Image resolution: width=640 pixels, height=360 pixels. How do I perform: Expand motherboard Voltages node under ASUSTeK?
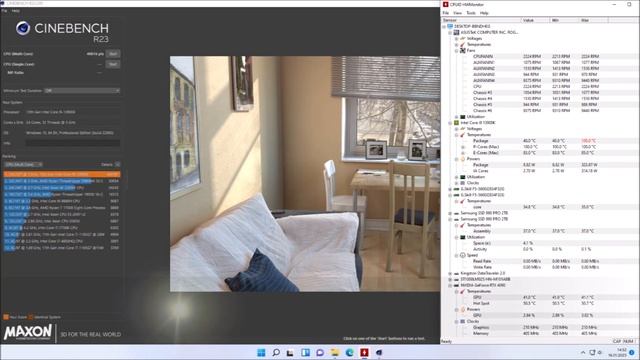(x=456, y=38)
